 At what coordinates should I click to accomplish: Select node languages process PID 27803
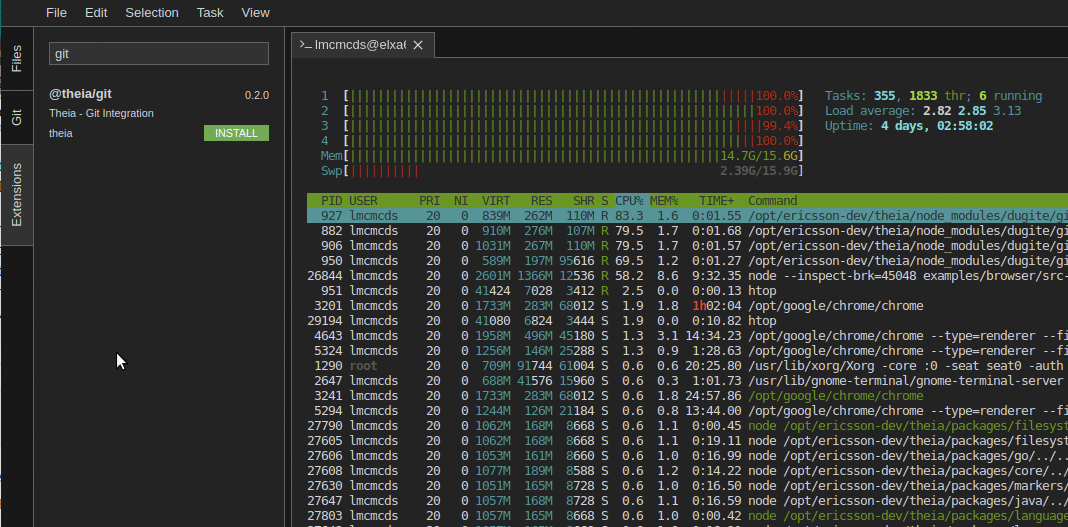687,515
